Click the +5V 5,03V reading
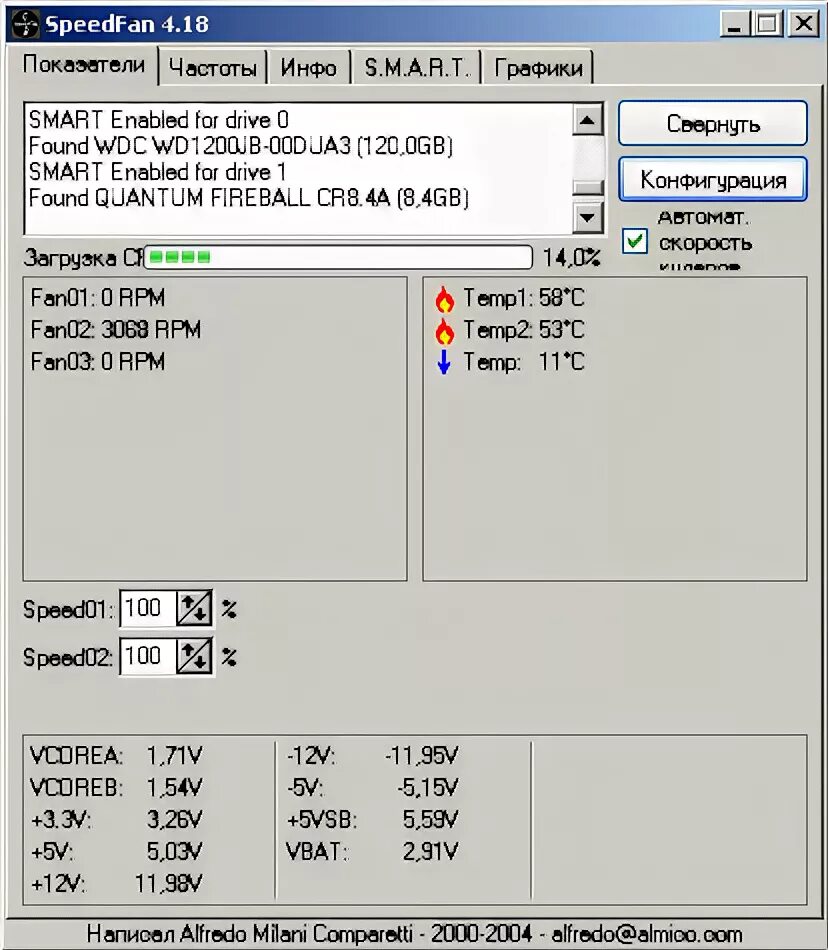The image size is (828, 950). point(116,852)
